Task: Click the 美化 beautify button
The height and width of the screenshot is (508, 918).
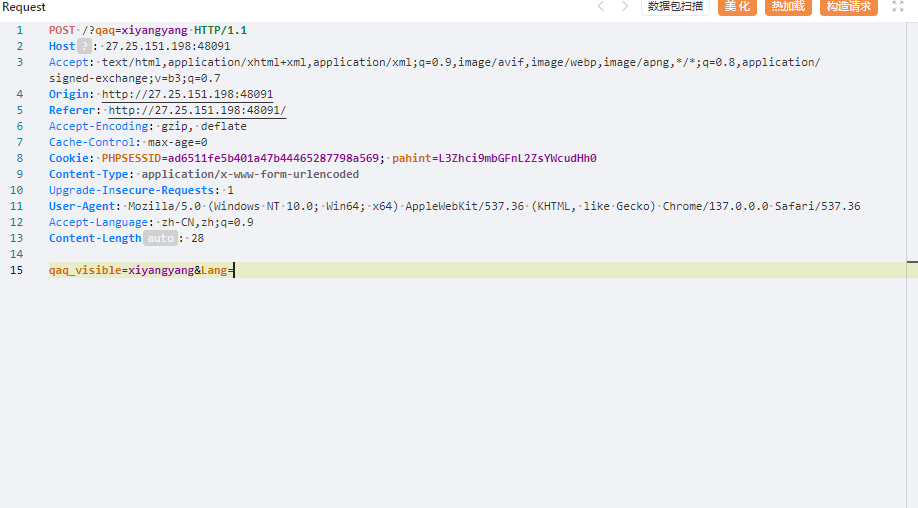Action: pos(737,7)
